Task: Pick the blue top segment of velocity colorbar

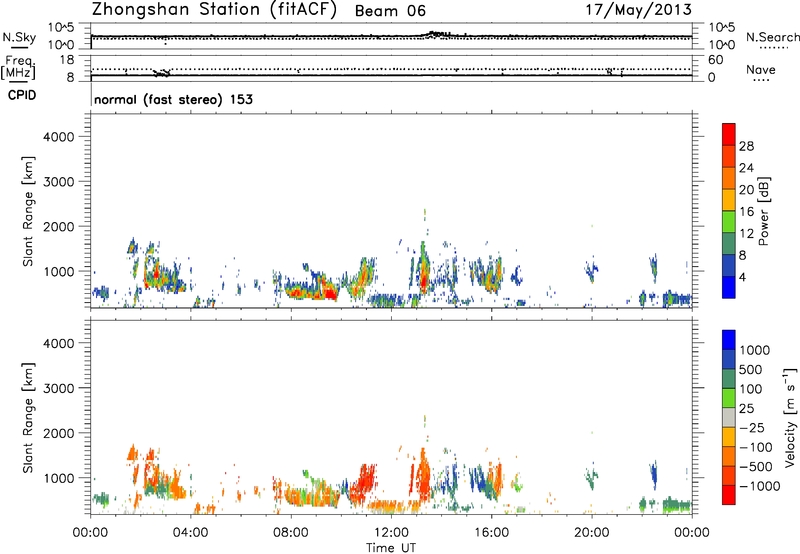Action: coord(729,340)
